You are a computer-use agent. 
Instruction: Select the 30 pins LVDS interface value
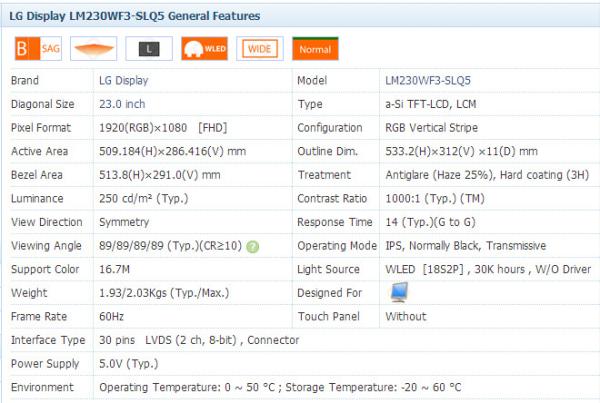point(199,340)
